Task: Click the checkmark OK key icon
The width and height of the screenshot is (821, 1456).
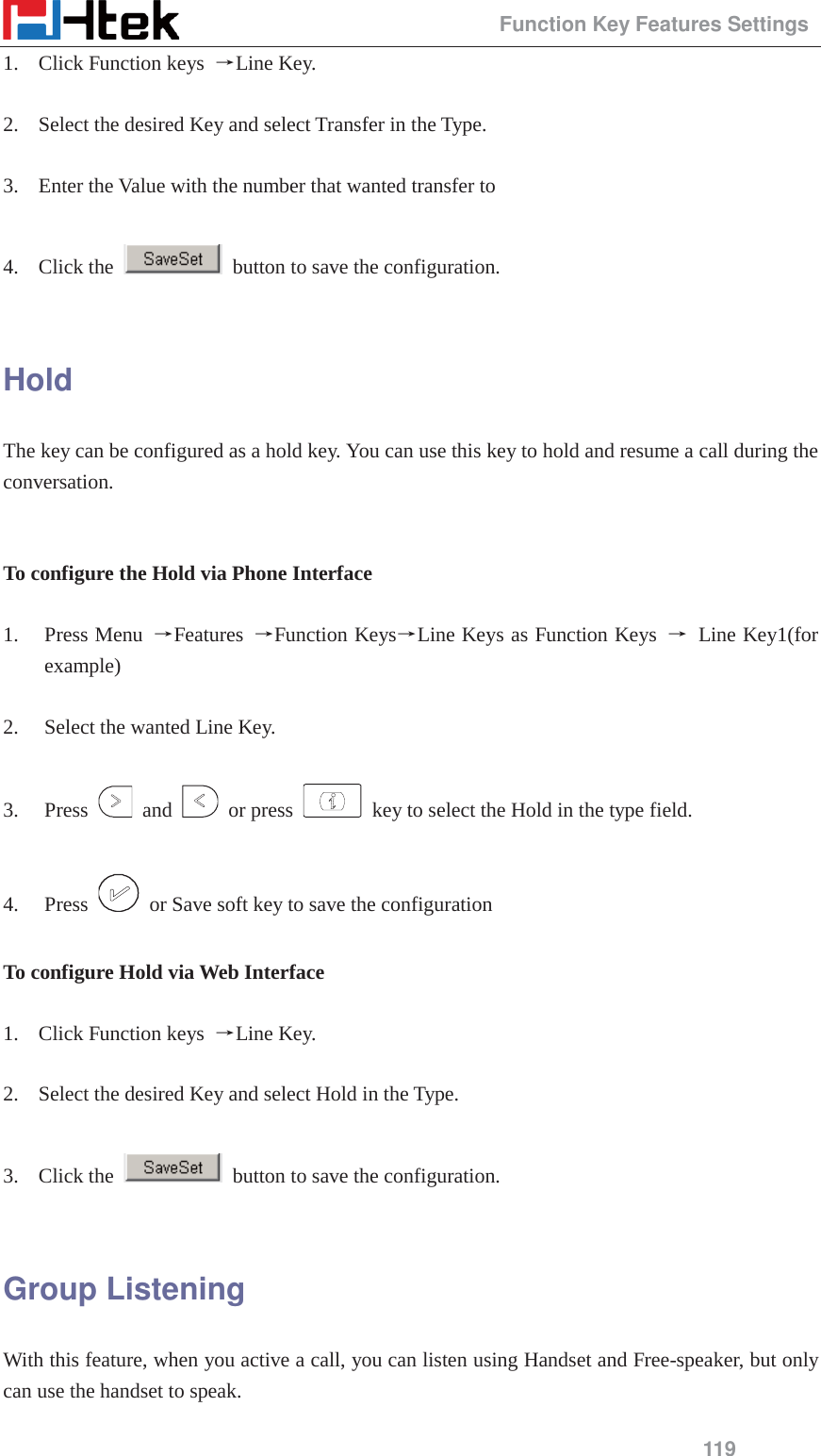Action: (118, 893)
